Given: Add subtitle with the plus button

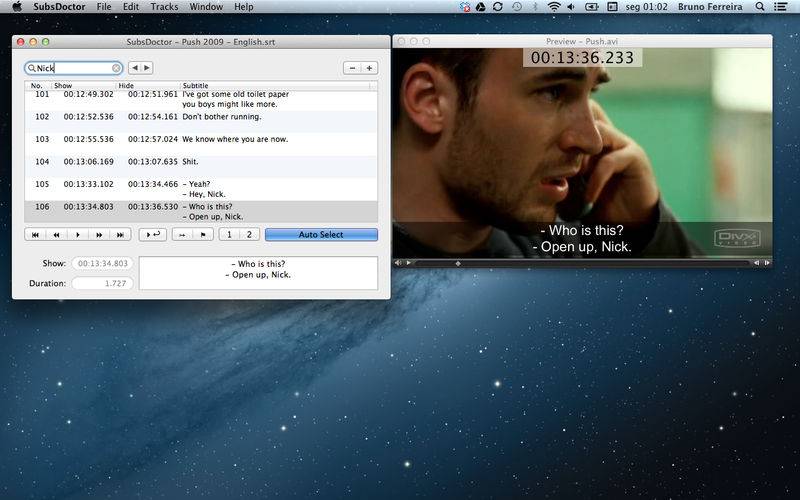Looking at the screenshot, I should [369, 68].
